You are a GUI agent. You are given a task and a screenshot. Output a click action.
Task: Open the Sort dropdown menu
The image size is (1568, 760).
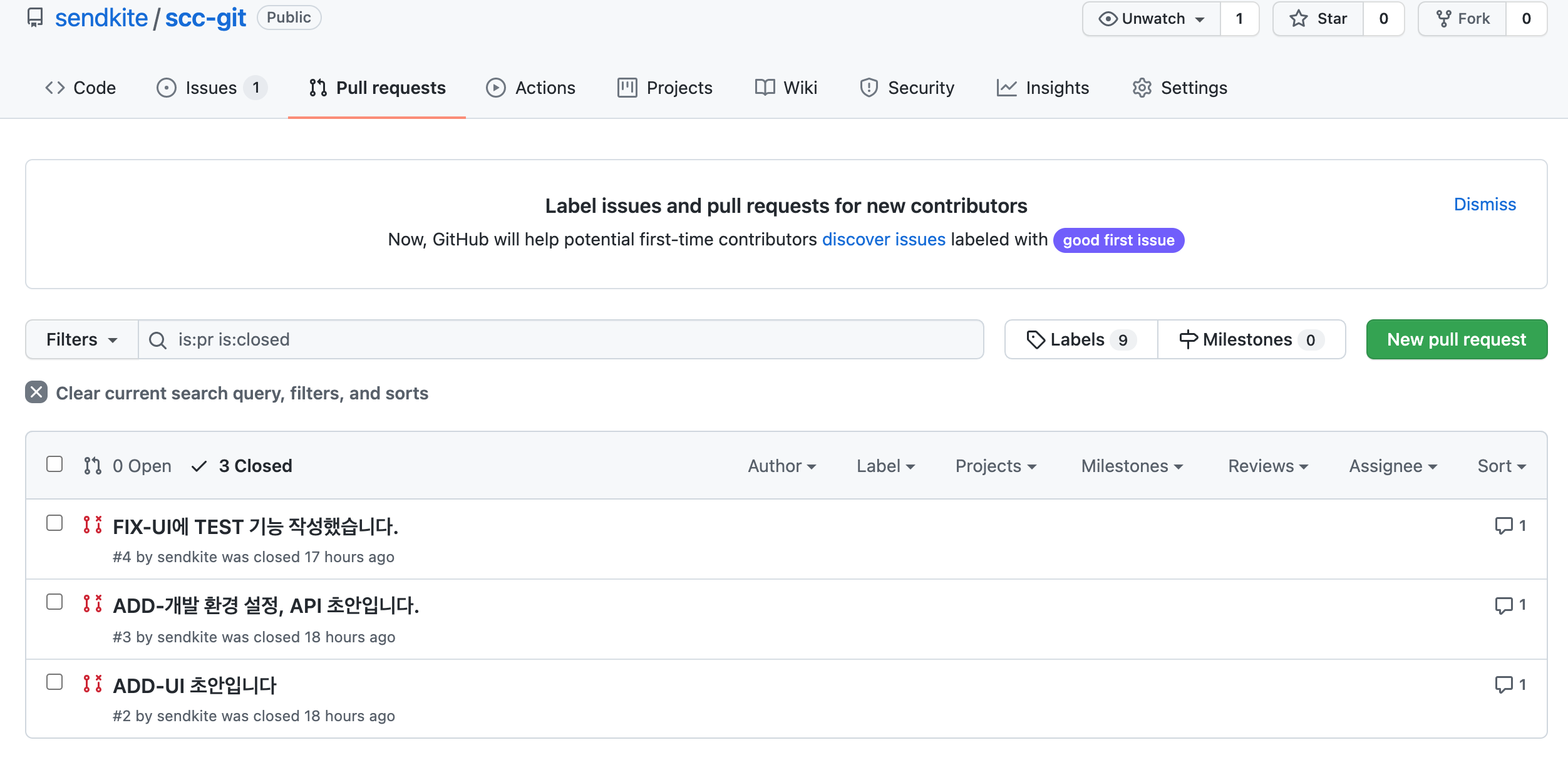(1501, 466)
